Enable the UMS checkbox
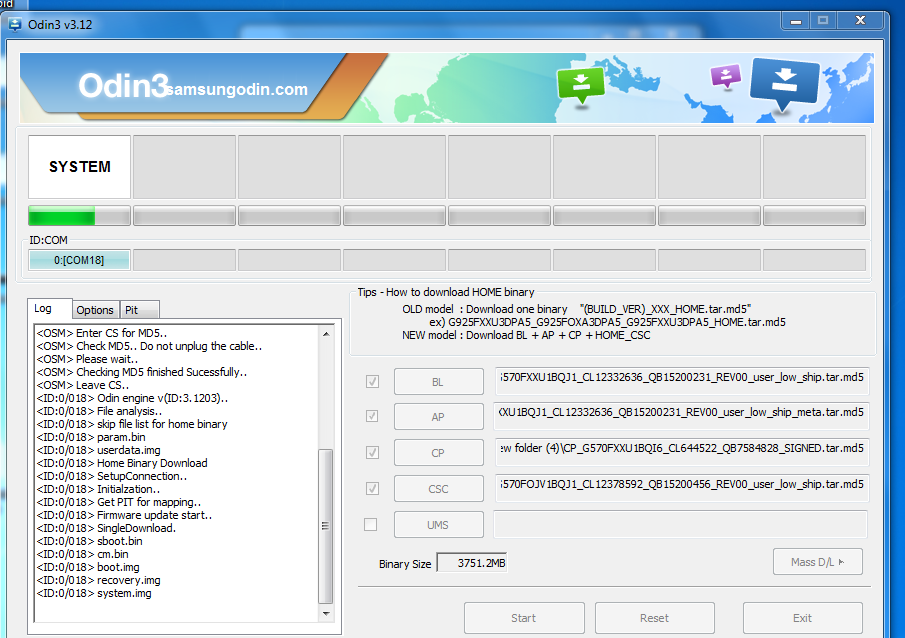The image size is (905, 638). tap(371, 524)
